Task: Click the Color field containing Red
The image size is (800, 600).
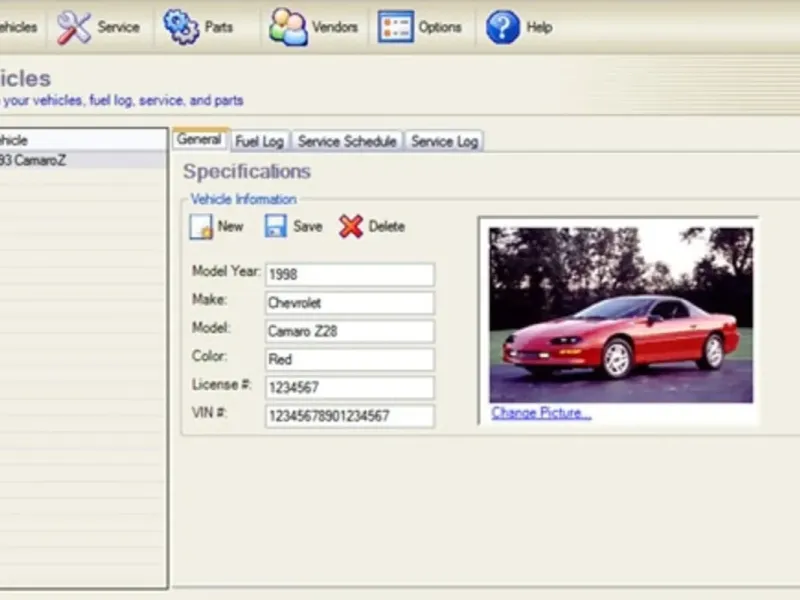Action: 349,359
